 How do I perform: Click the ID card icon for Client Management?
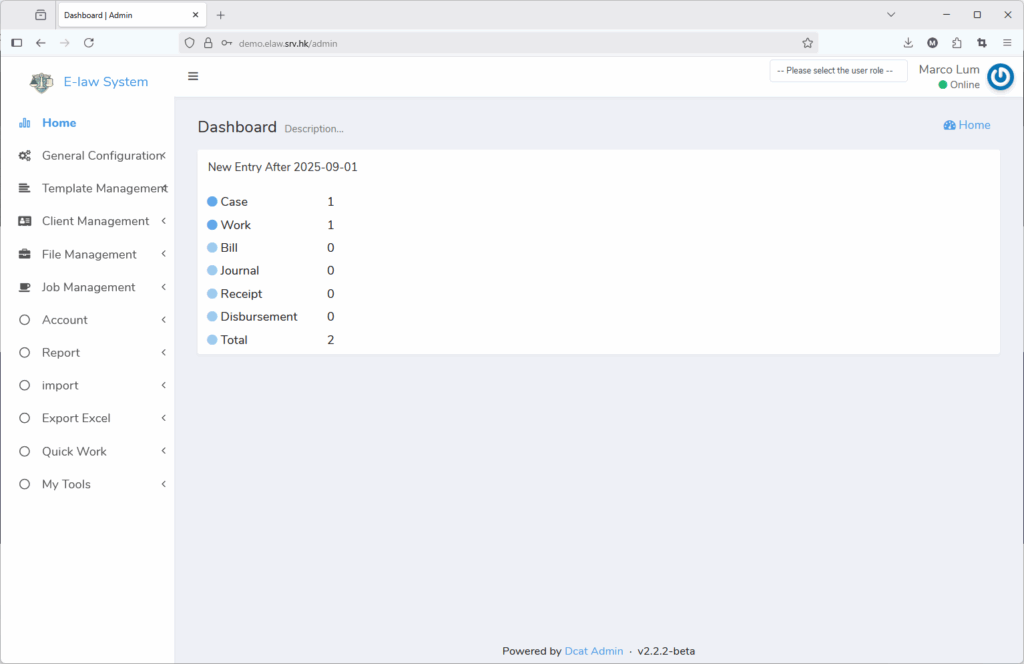click(x=25, y=222)
